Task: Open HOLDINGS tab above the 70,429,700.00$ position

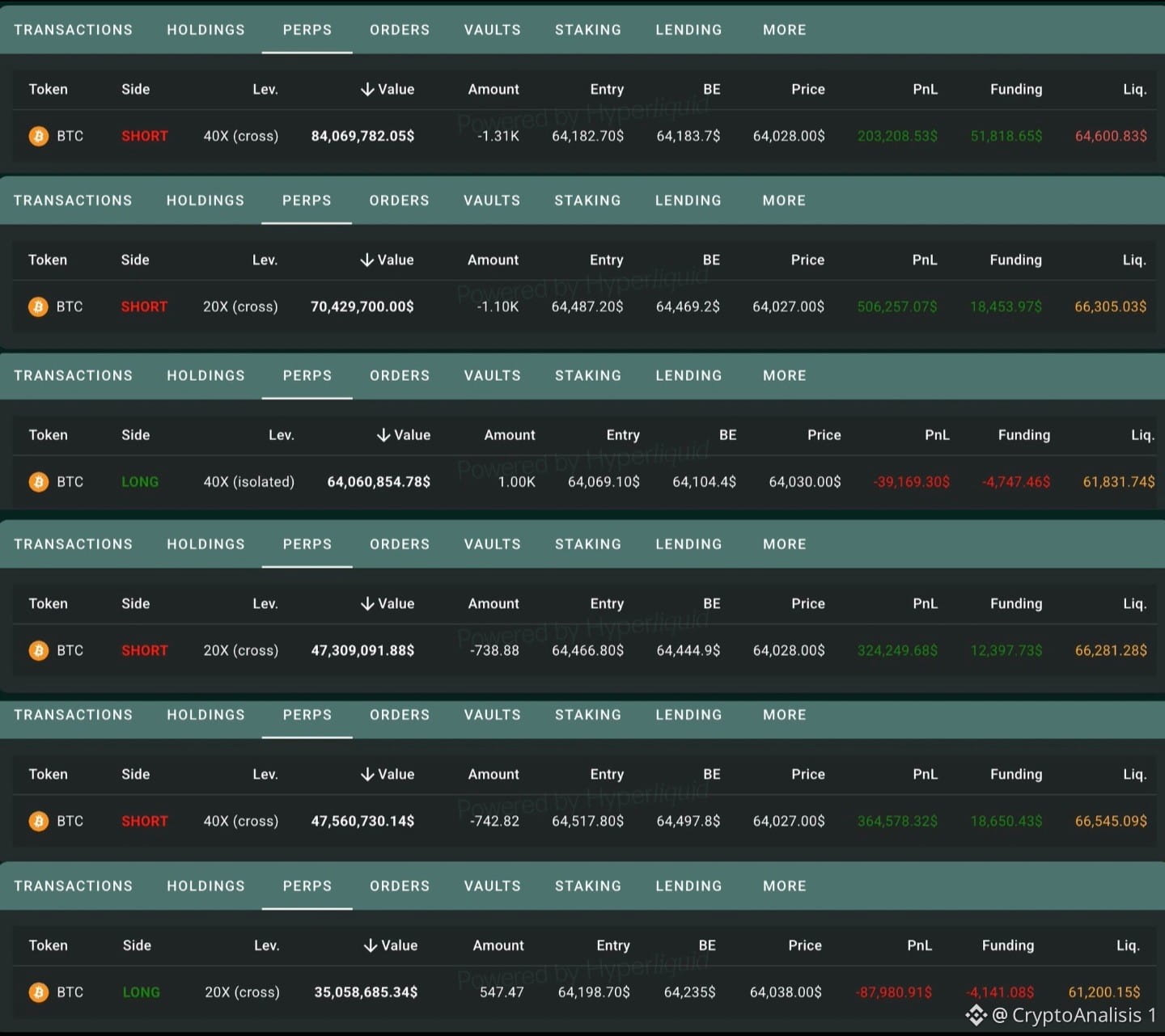Action: pos(205,201)
